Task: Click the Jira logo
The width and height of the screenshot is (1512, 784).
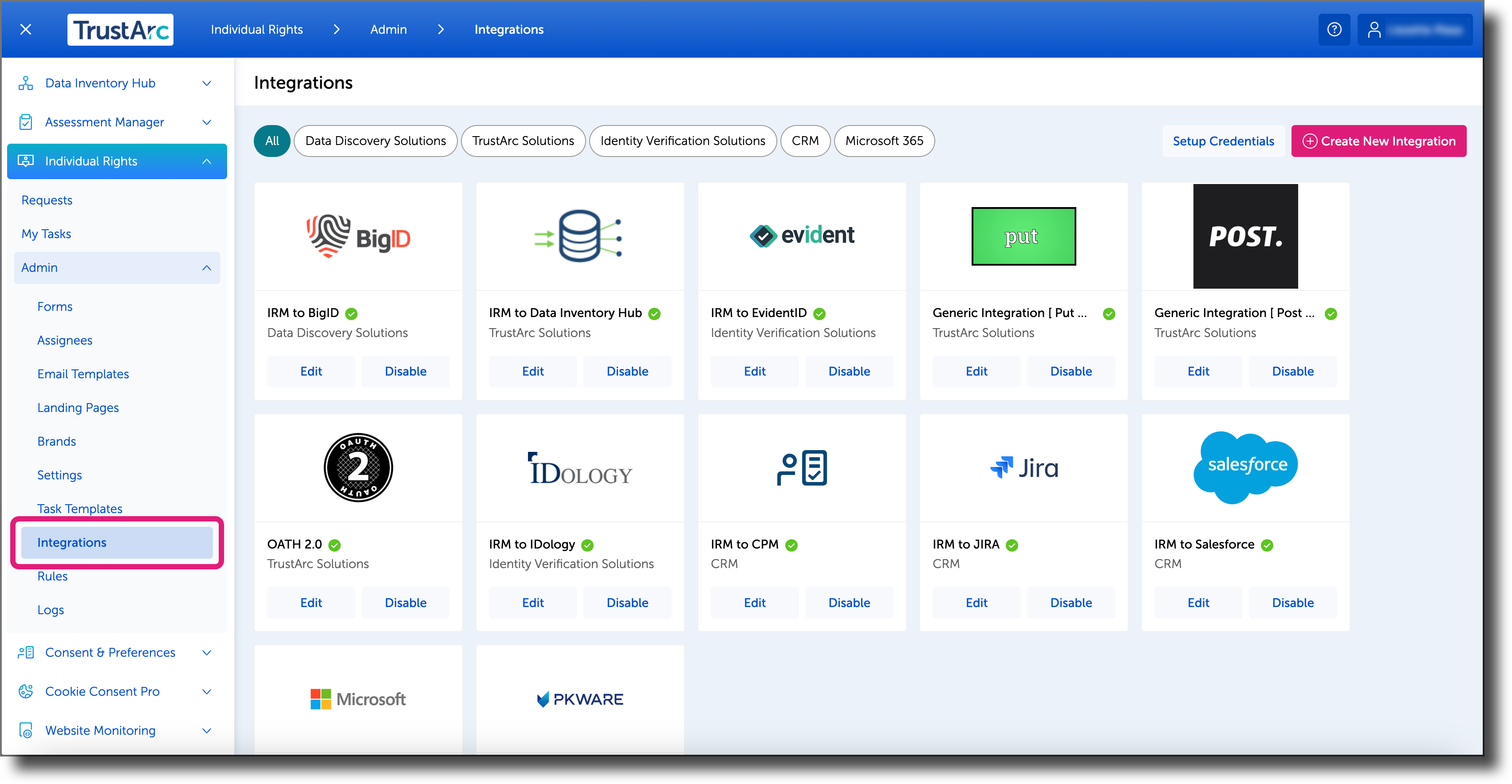Action: point(1024,468)
